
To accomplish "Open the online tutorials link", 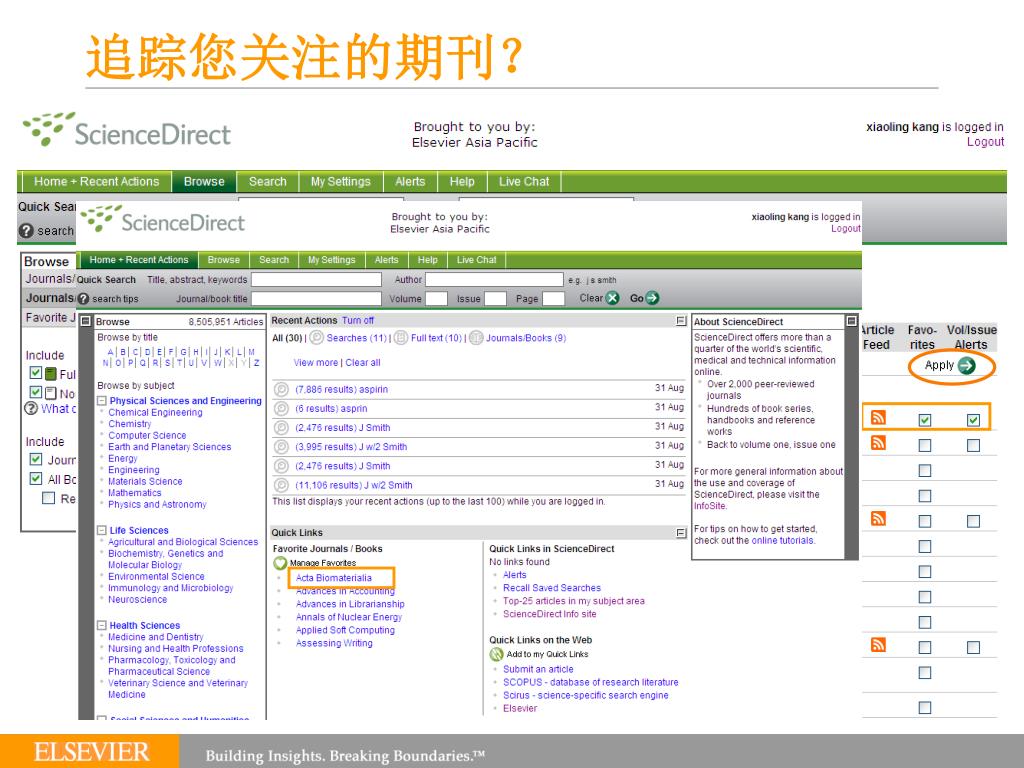I will coord(783,541).
